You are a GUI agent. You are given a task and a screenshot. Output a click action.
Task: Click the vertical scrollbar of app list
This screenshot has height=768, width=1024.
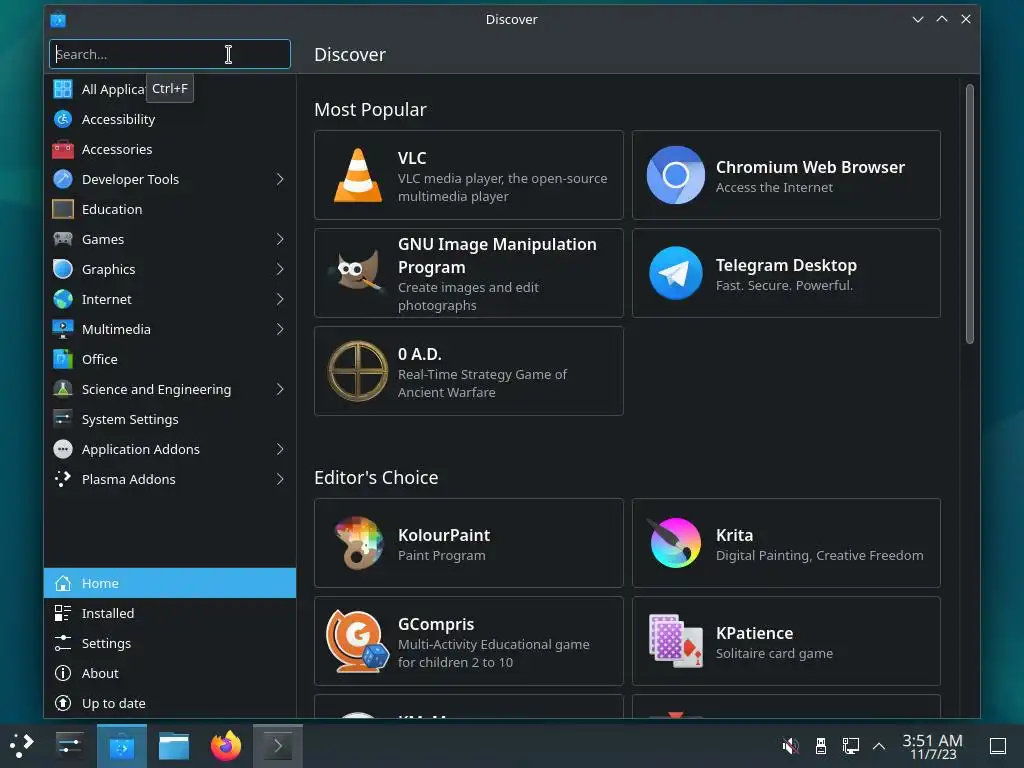[x=970, y=213]
